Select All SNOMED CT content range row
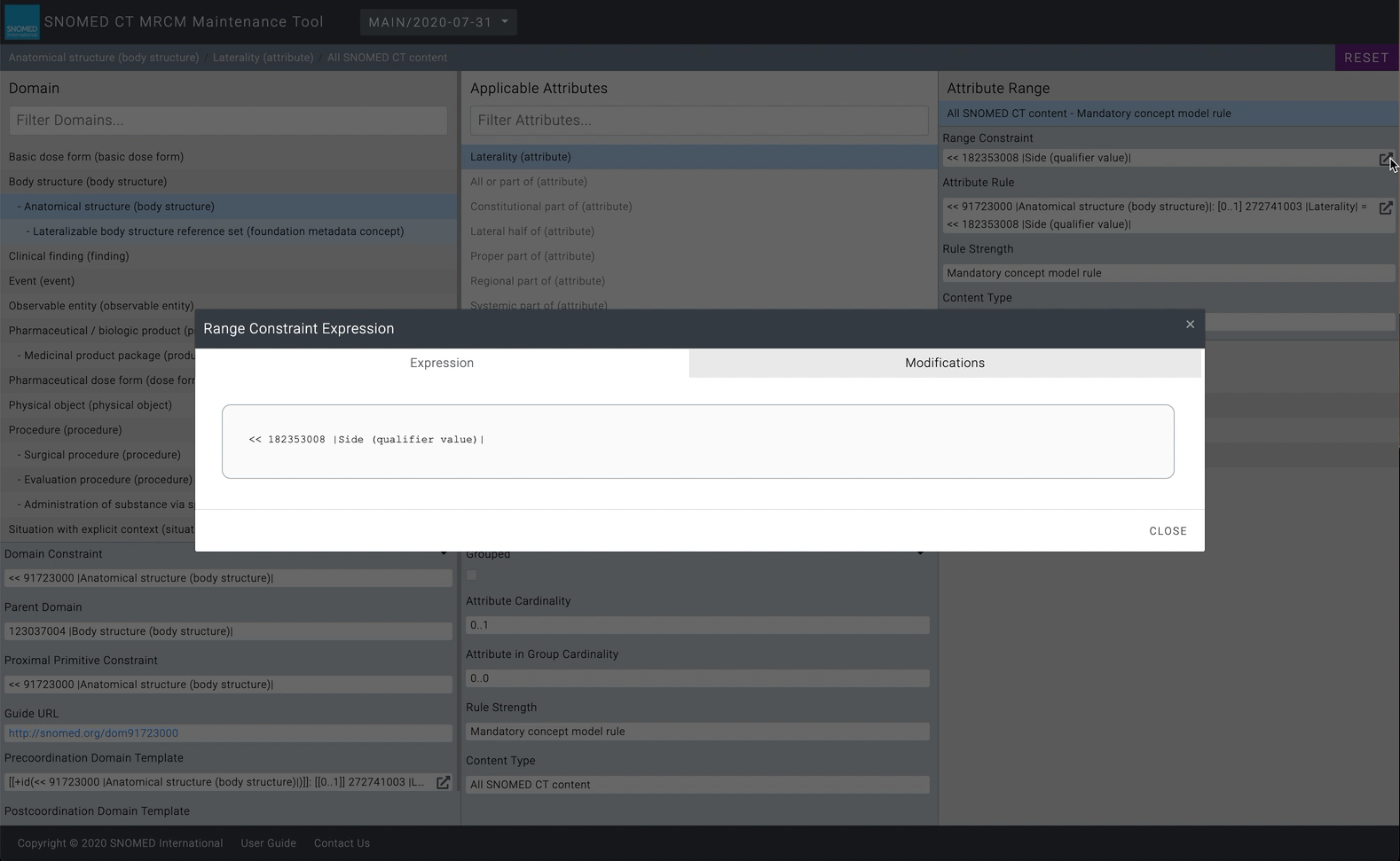1400x861 pixels. coord(1168,113)
